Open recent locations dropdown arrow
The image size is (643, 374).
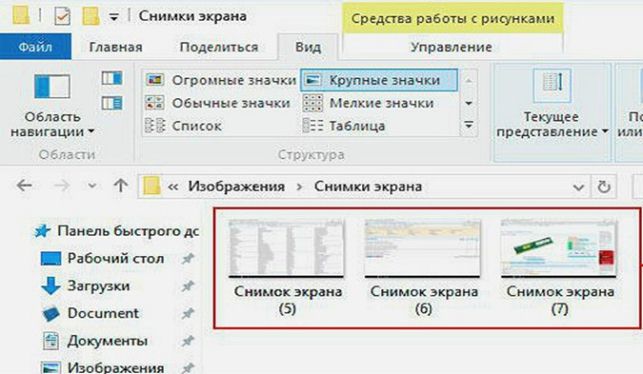[92, 186]
